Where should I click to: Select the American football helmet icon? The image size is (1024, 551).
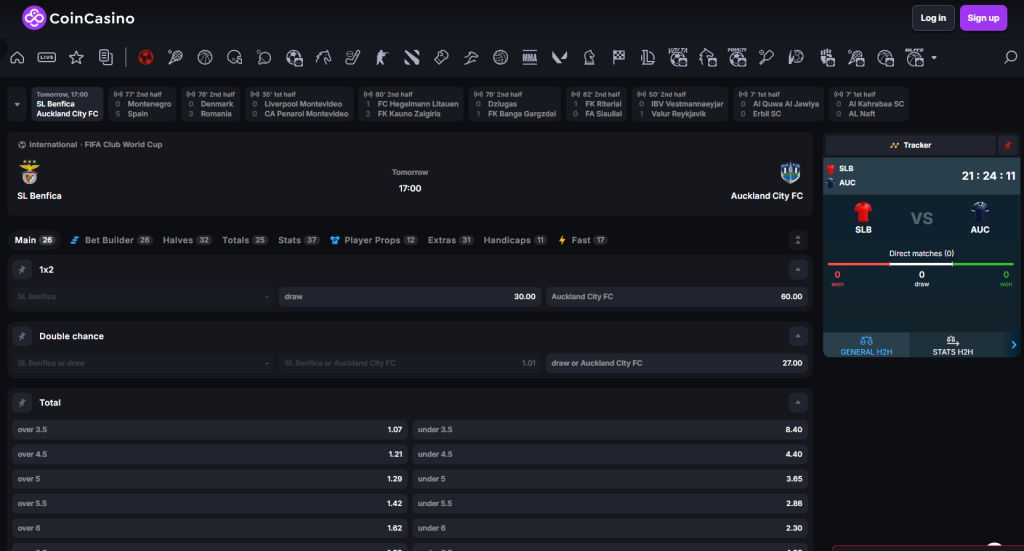(234, 57)
